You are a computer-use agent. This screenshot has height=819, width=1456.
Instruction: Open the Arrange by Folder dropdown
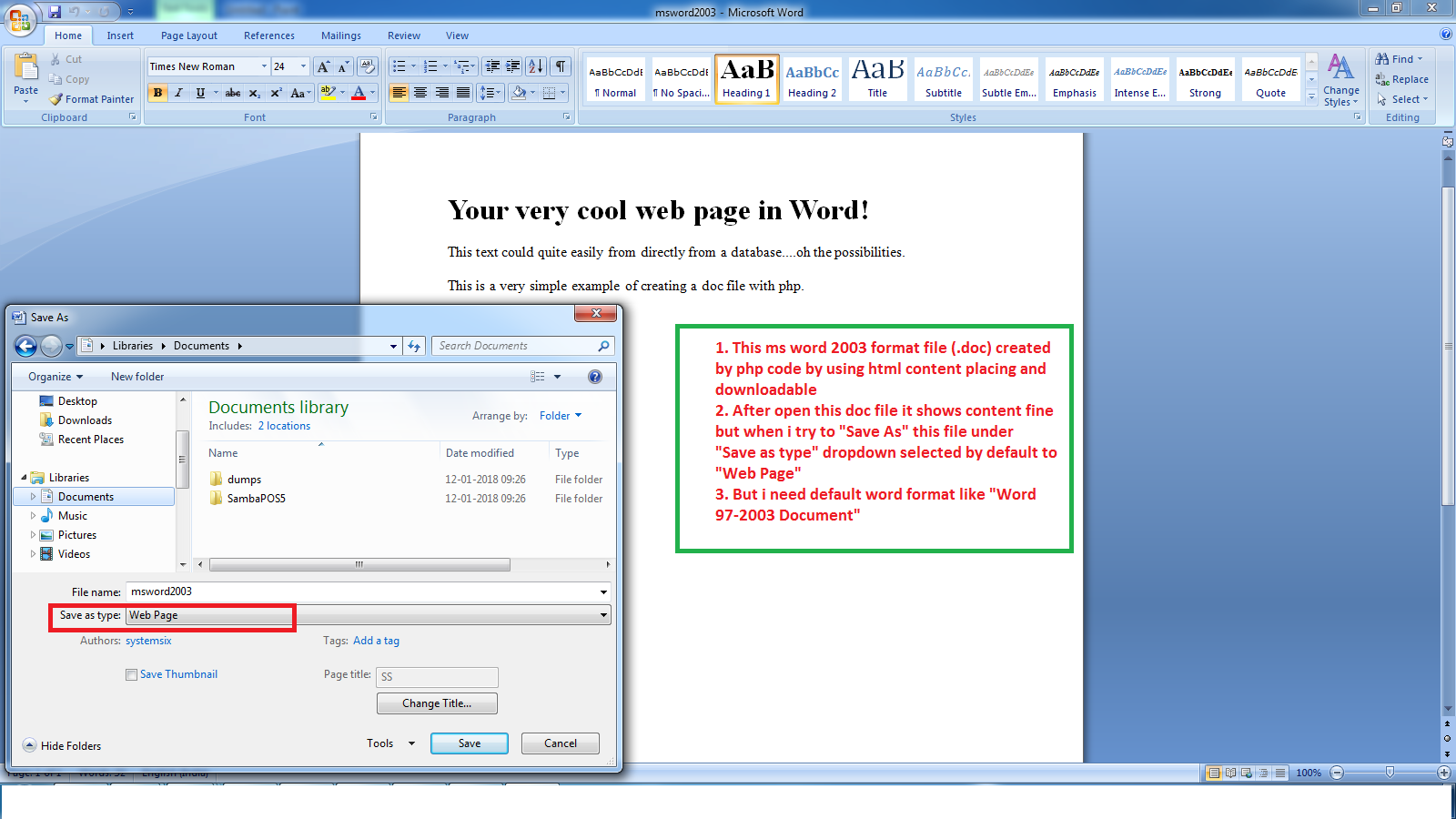pos(561,416)
